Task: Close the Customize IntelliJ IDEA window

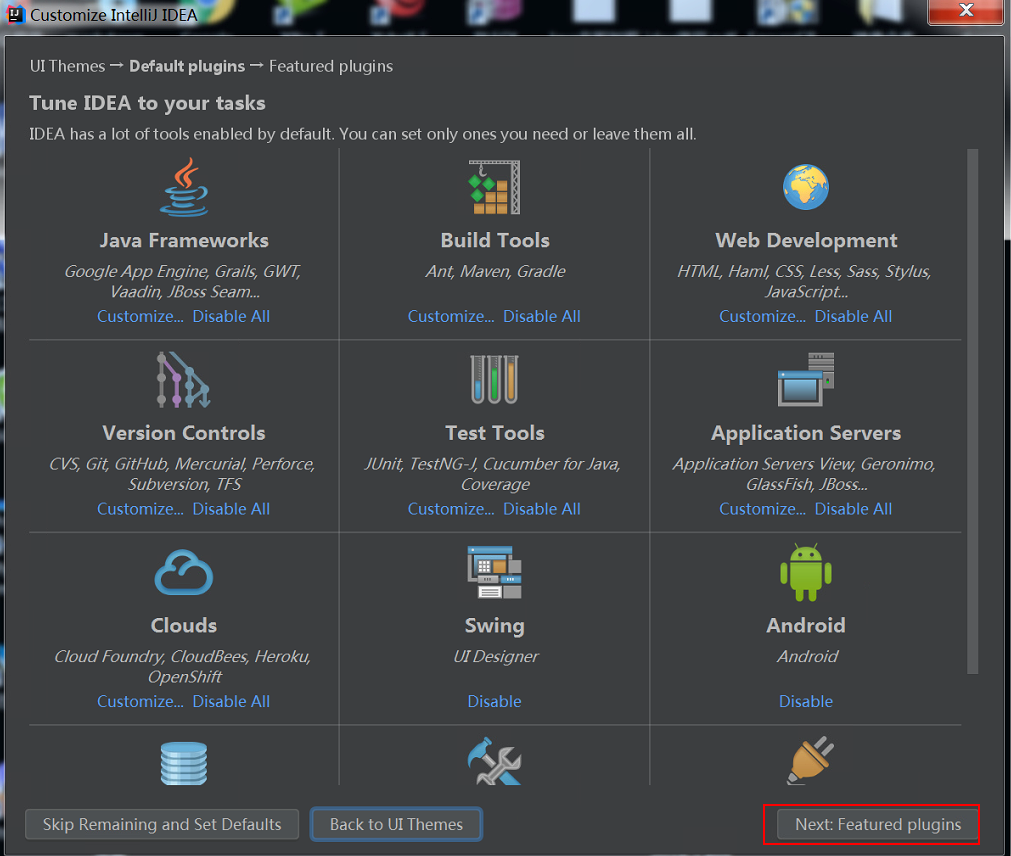Action: tap(966, 10)
